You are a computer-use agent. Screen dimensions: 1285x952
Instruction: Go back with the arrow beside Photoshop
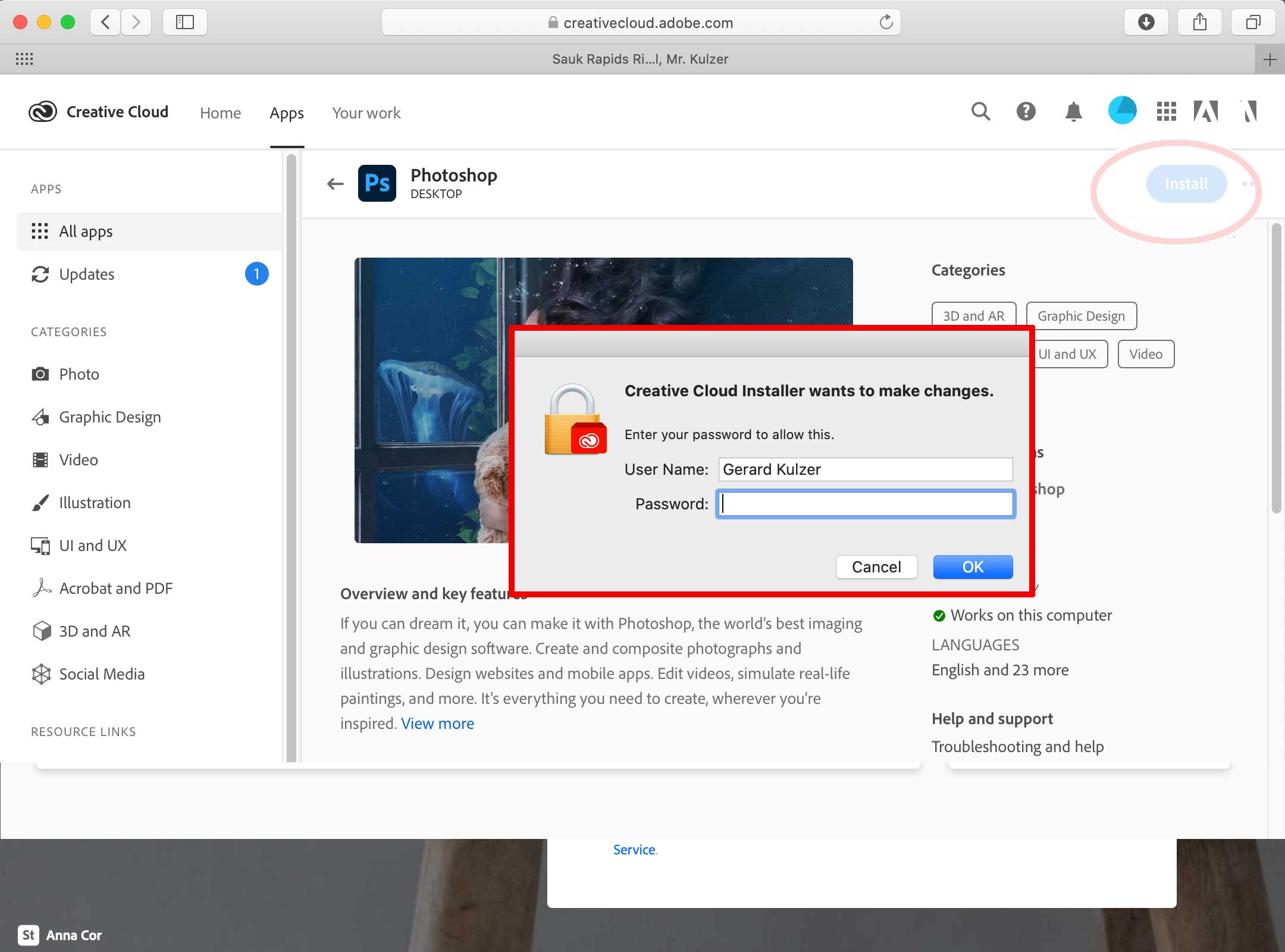click(x=336, y=184)
